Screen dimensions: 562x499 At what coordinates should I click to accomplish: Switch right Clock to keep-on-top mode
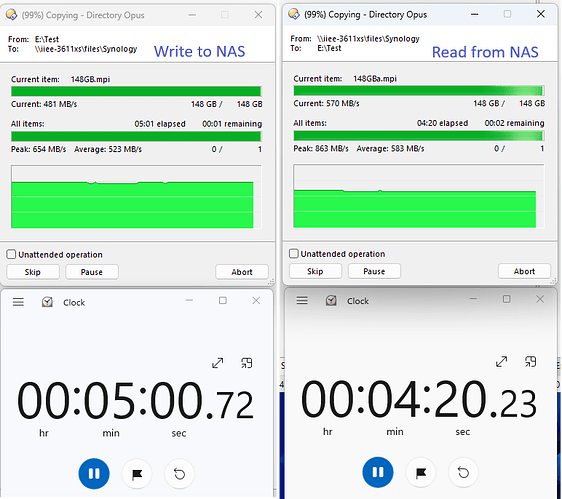(x=530, y=361)
